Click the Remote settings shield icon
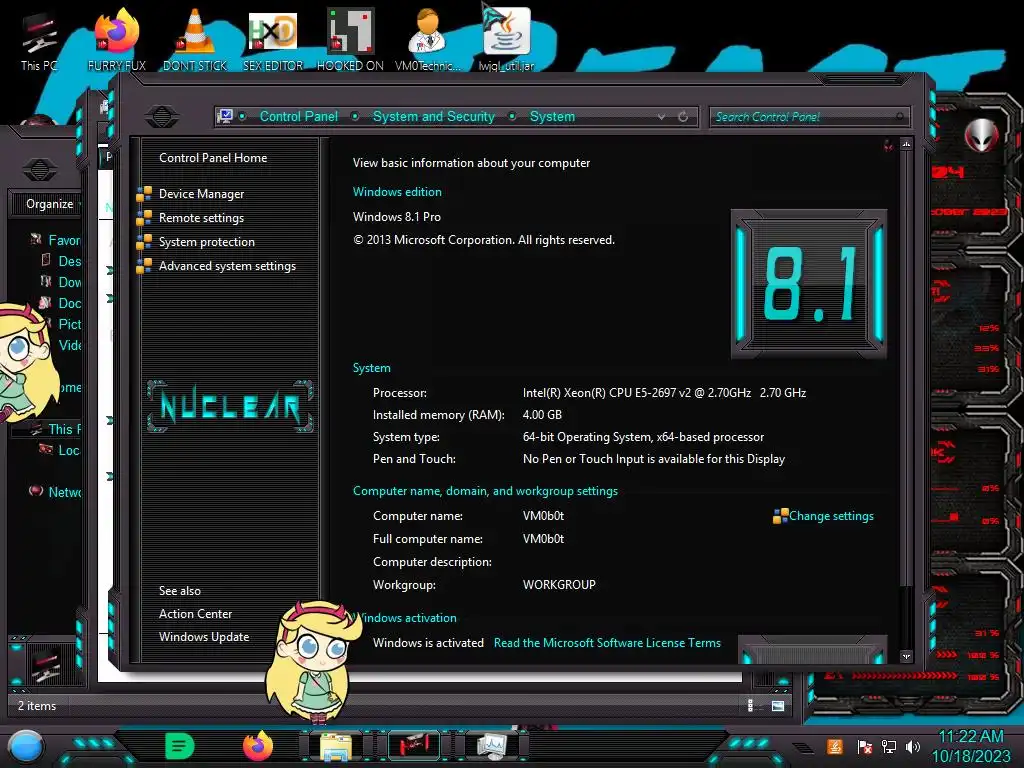This screenshot has height=768, width=1024. (144, 218)
